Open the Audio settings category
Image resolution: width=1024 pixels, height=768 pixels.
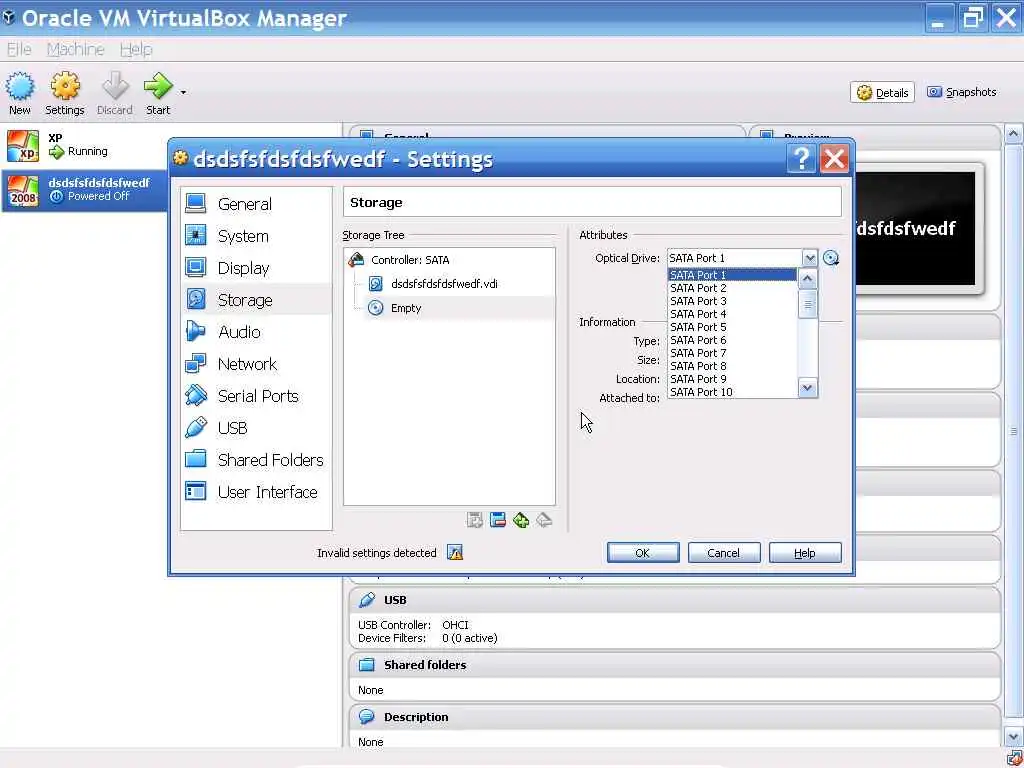click(256, 332)
